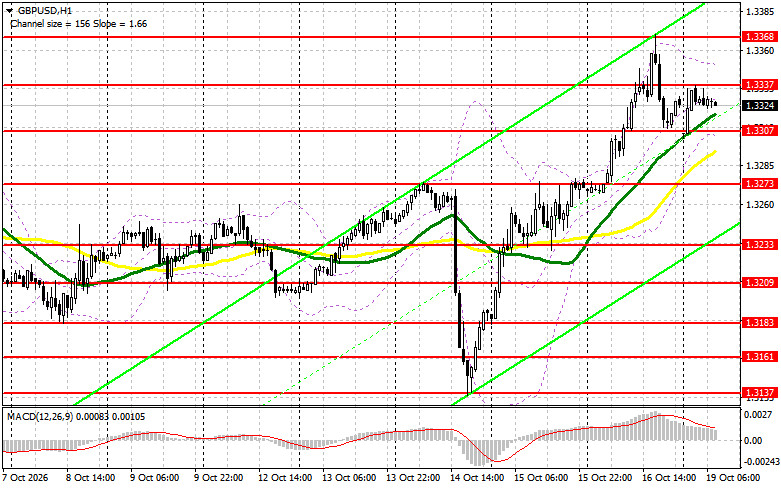Click the 1.3161 red price label

point(760,357)
